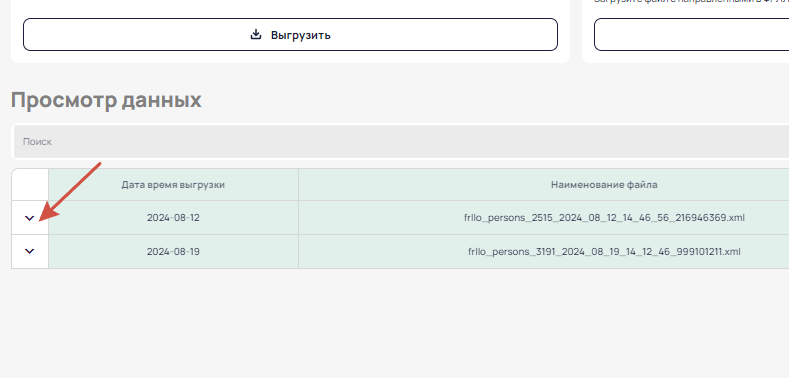Click the Выгрузить button label

click(x=300, y=35)
